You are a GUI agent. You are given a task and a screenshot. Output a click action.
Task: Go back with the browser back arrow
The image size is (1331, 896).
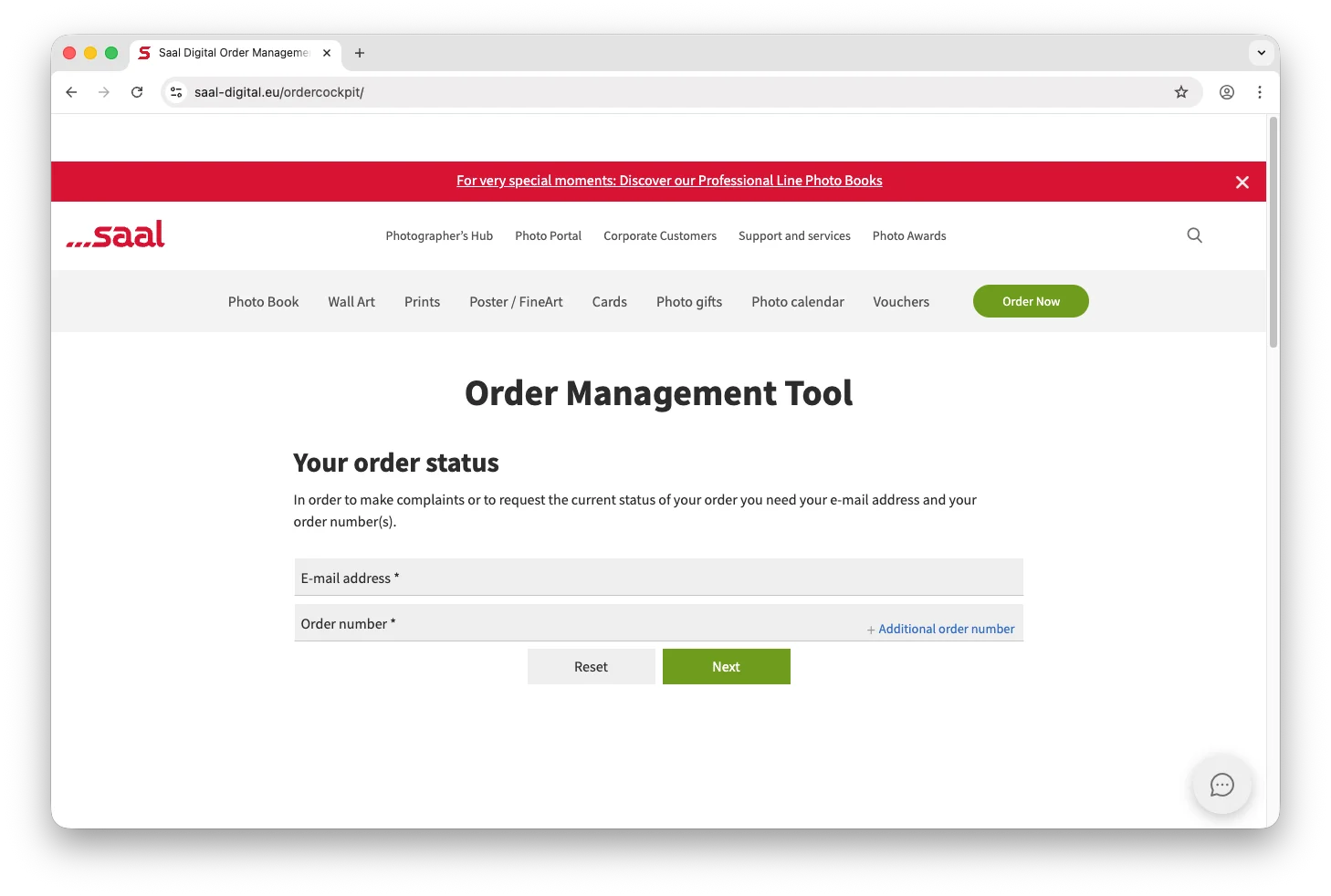[x=71, y=92]
